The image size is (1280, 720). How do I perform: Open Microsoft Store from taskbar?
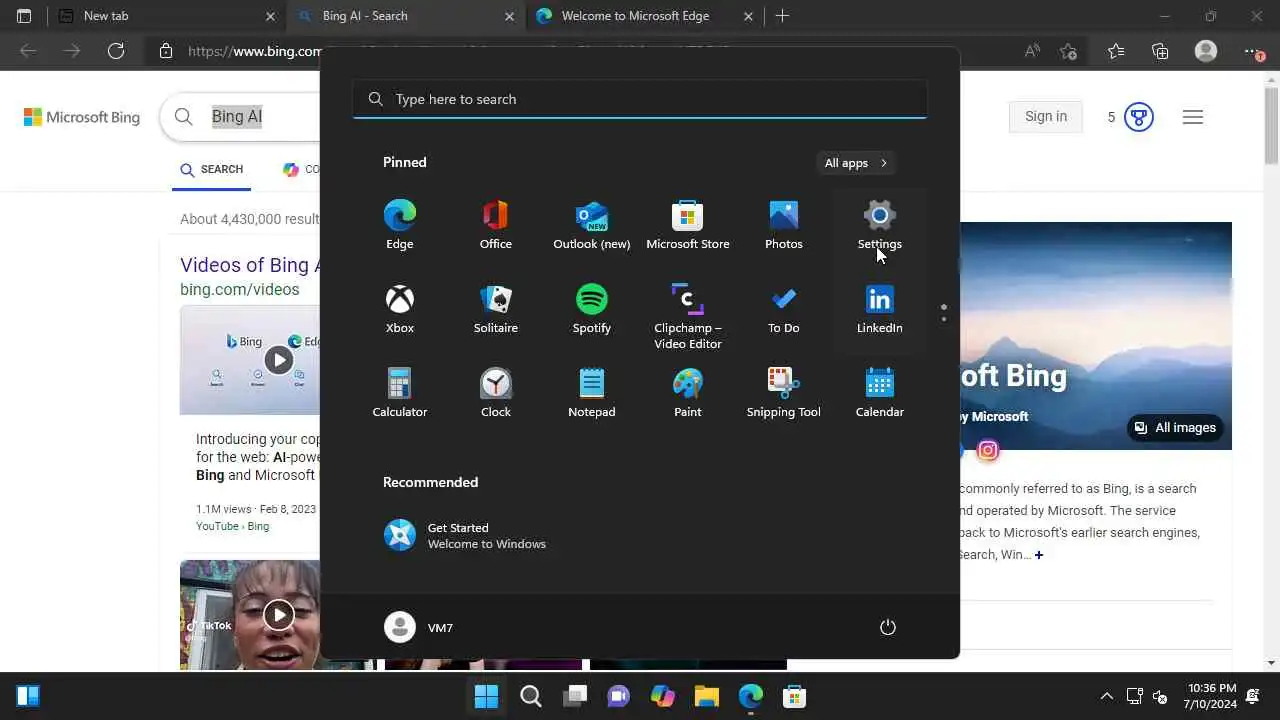point(795,696)
